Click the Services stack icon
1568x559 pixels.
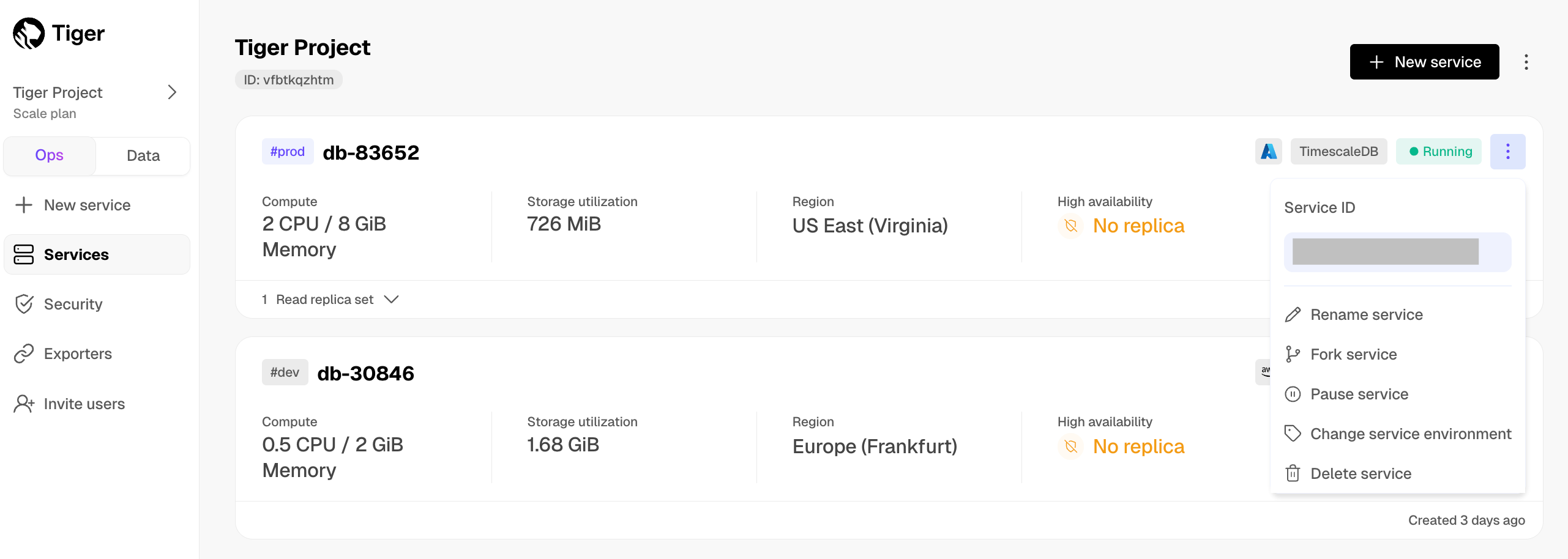(24, 254)
